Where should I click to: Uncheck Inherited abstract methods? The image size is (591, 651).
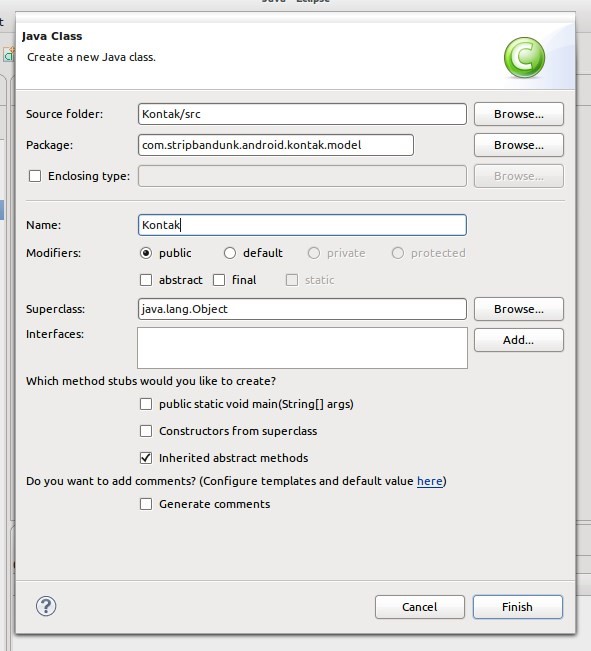click(146, 458)
